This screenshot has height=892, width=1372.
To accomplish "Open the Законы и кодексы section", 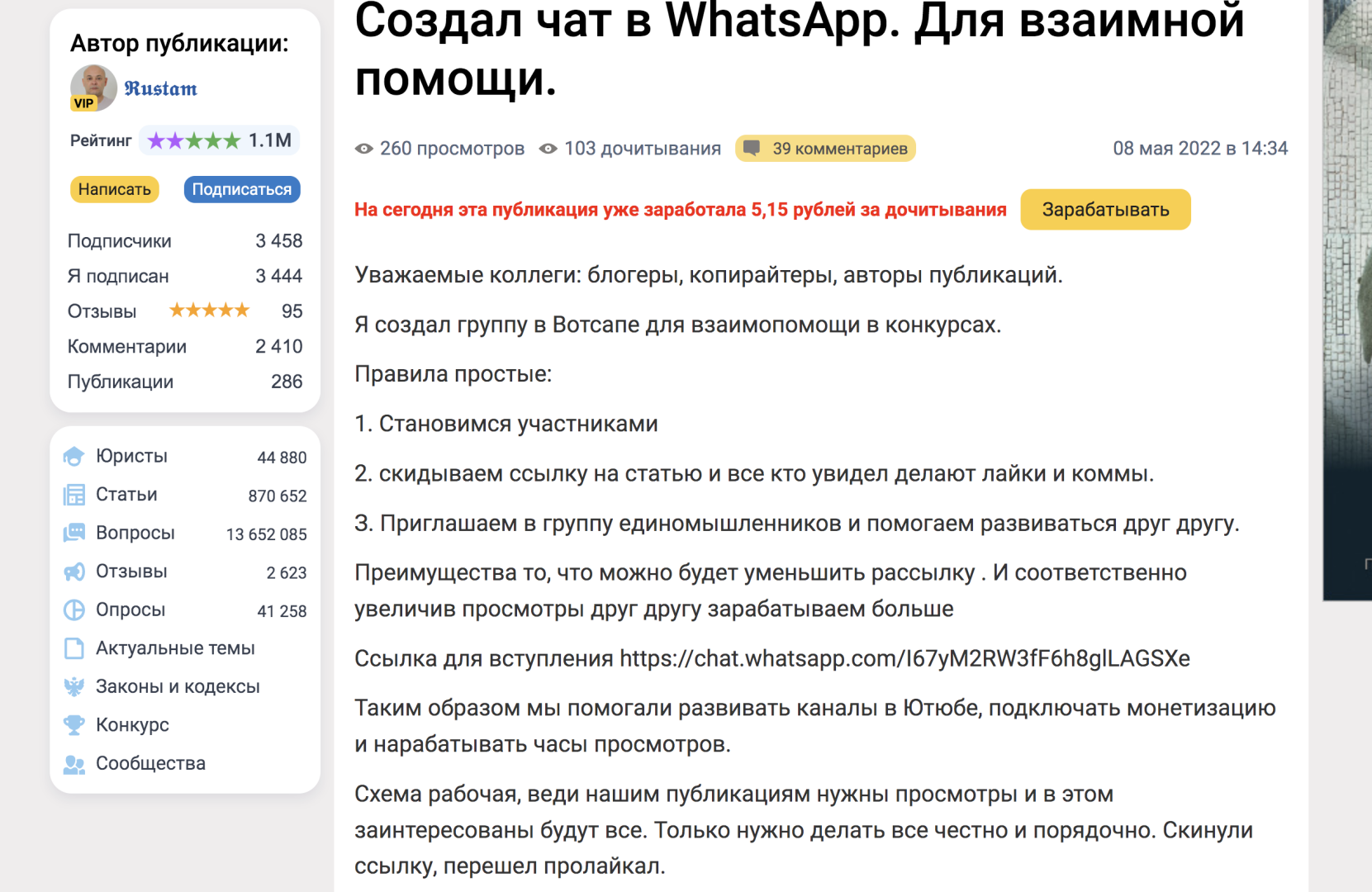I will pyautogui.click(x=178, y=686).
